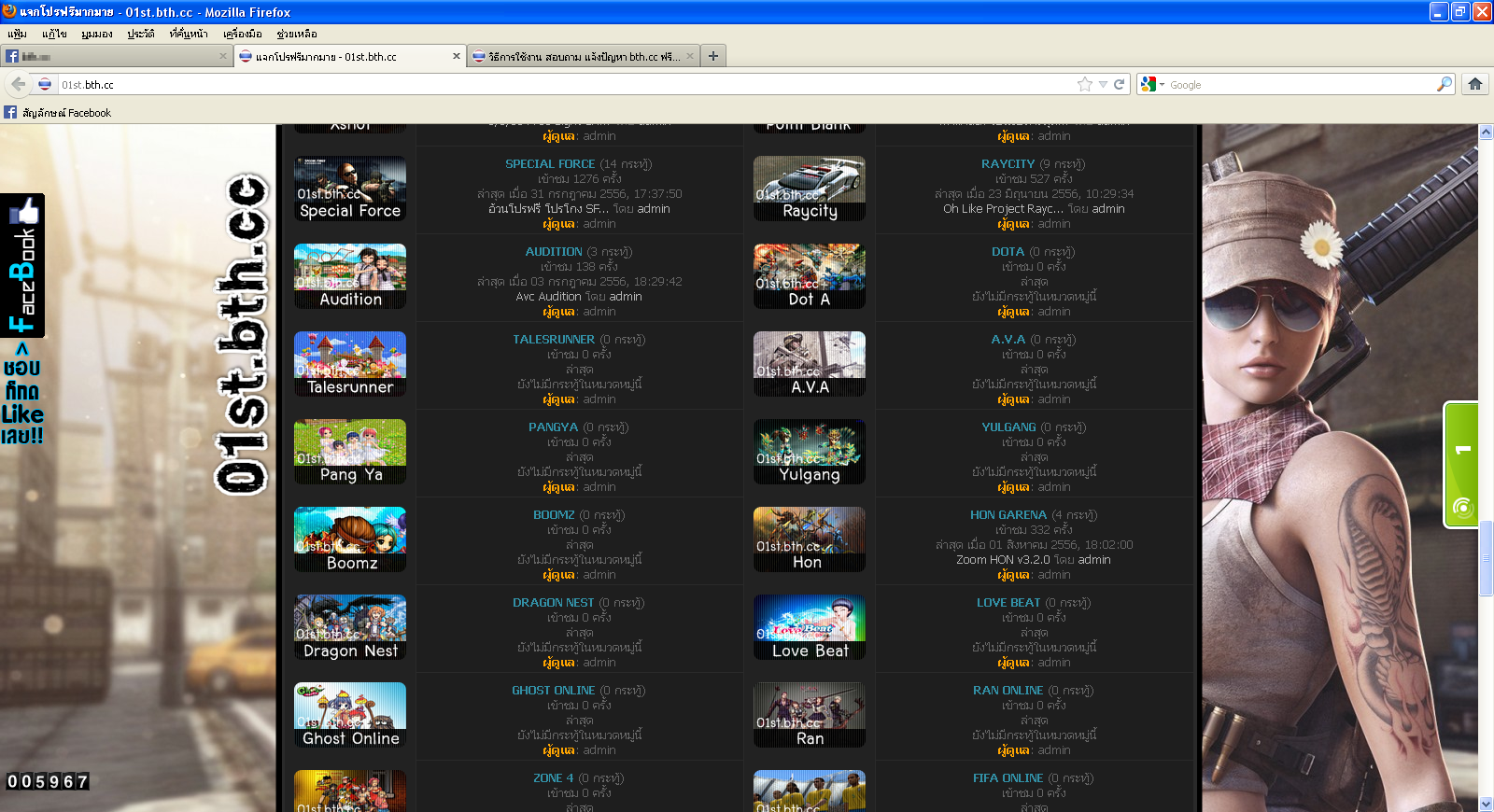
Task: Open the HON GARENA forum link
Action: click(1008, 514)
